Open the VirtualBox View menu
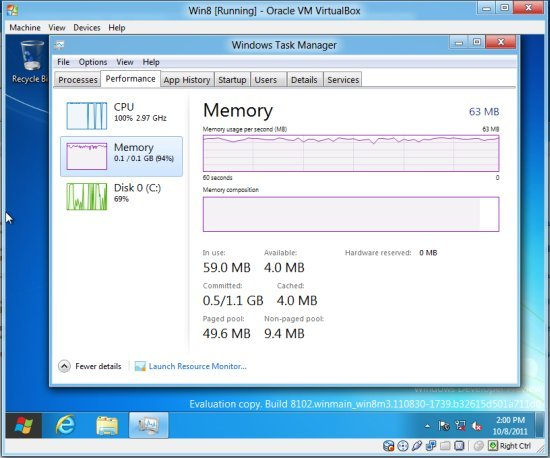 57,27
